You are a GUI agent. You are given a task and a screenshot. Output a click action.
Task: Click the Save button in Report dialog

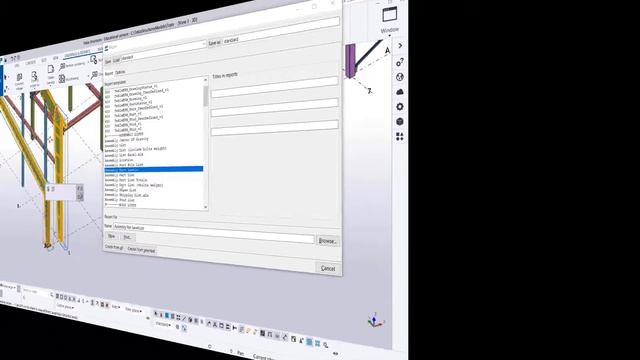(x=108, y=61)
